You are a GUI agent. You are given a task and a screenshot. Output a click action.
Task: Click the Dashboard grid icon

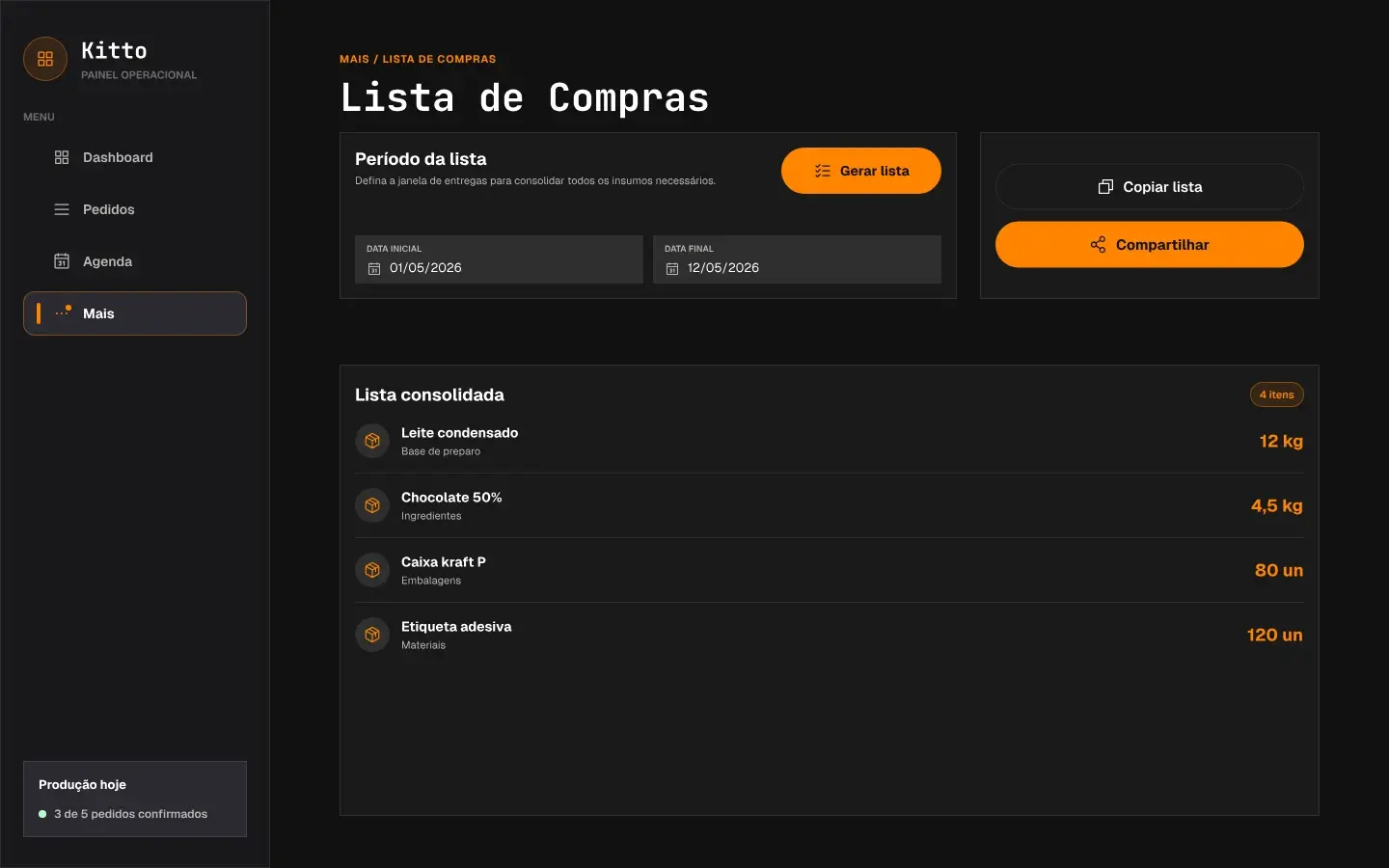coord(62,157)
